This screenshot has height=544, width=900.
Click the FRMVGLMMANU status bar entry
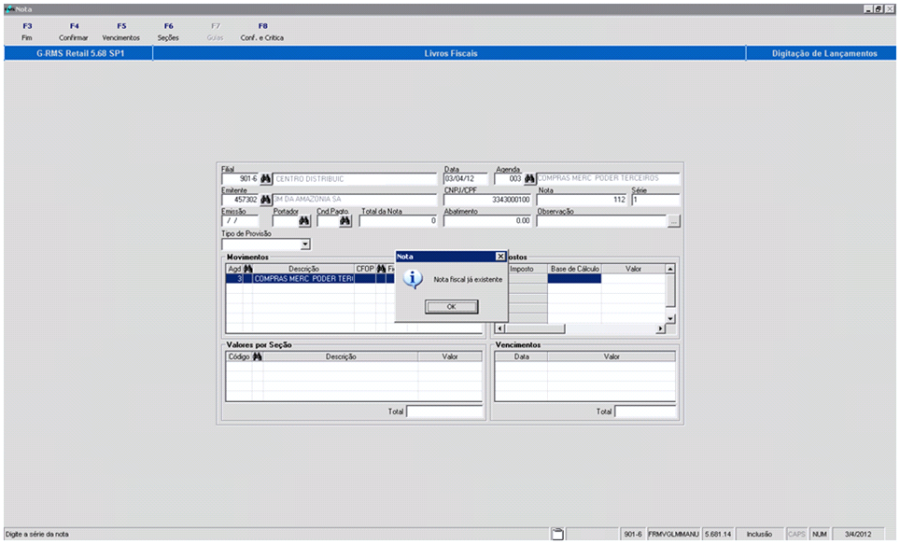[673, 534]
